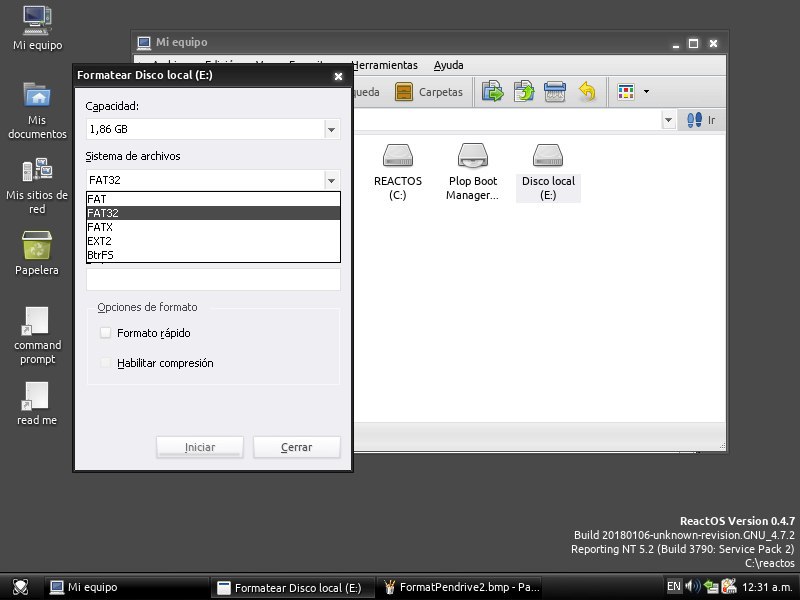Launch command prompt shortcut
The height and width of the screenshot is (600, 800).
click(x=37, y=336)
